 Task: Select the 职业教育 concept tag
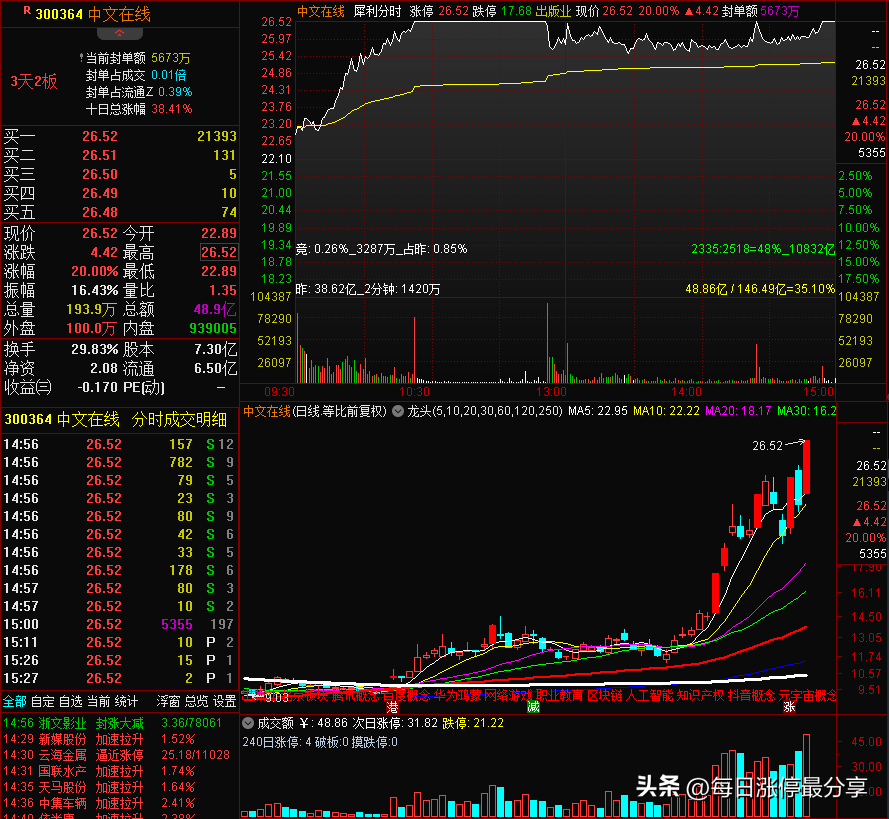tap(560, 695)
